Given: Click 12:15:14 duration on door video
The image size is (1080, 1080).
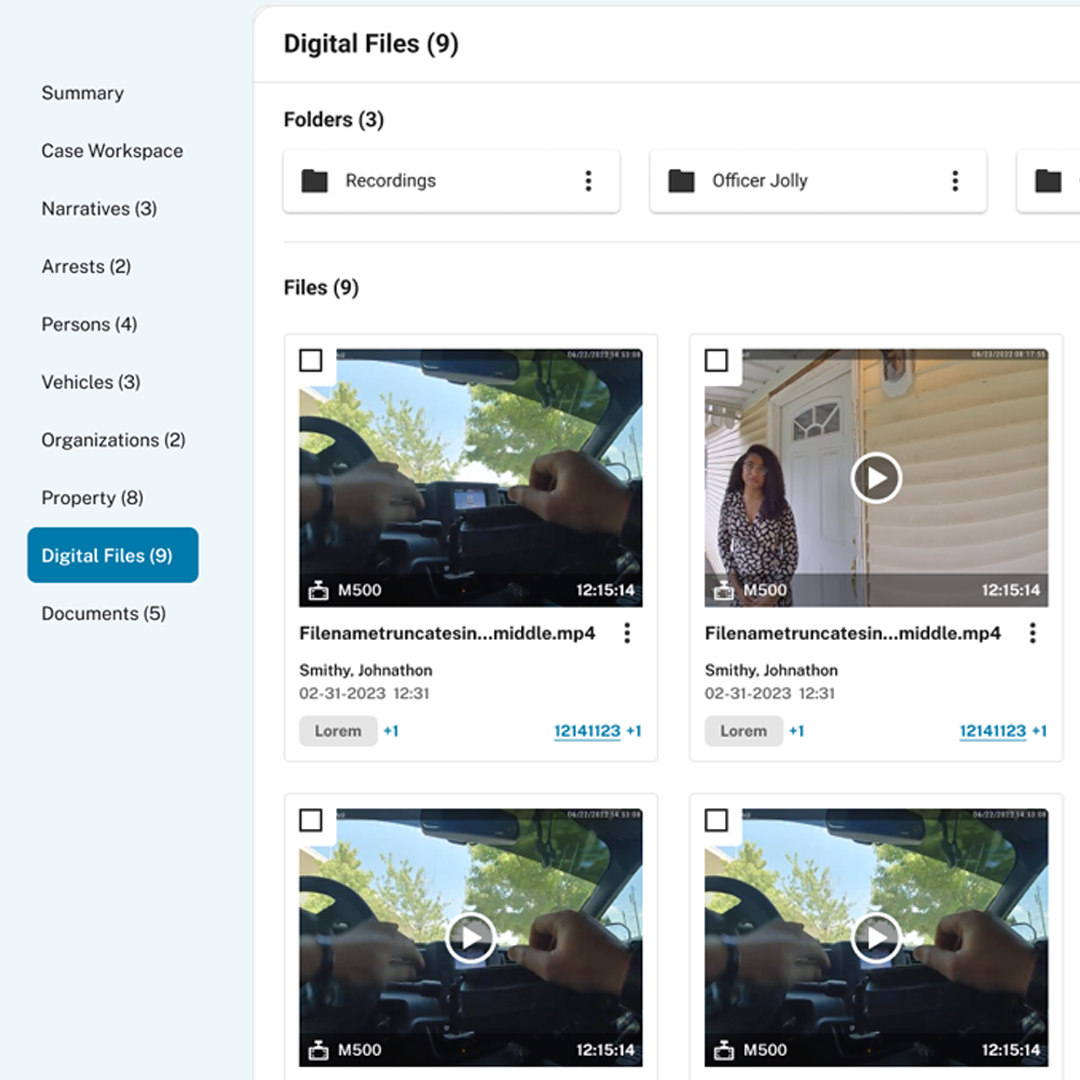Looking at the screenshot, I should point(1011,590).
